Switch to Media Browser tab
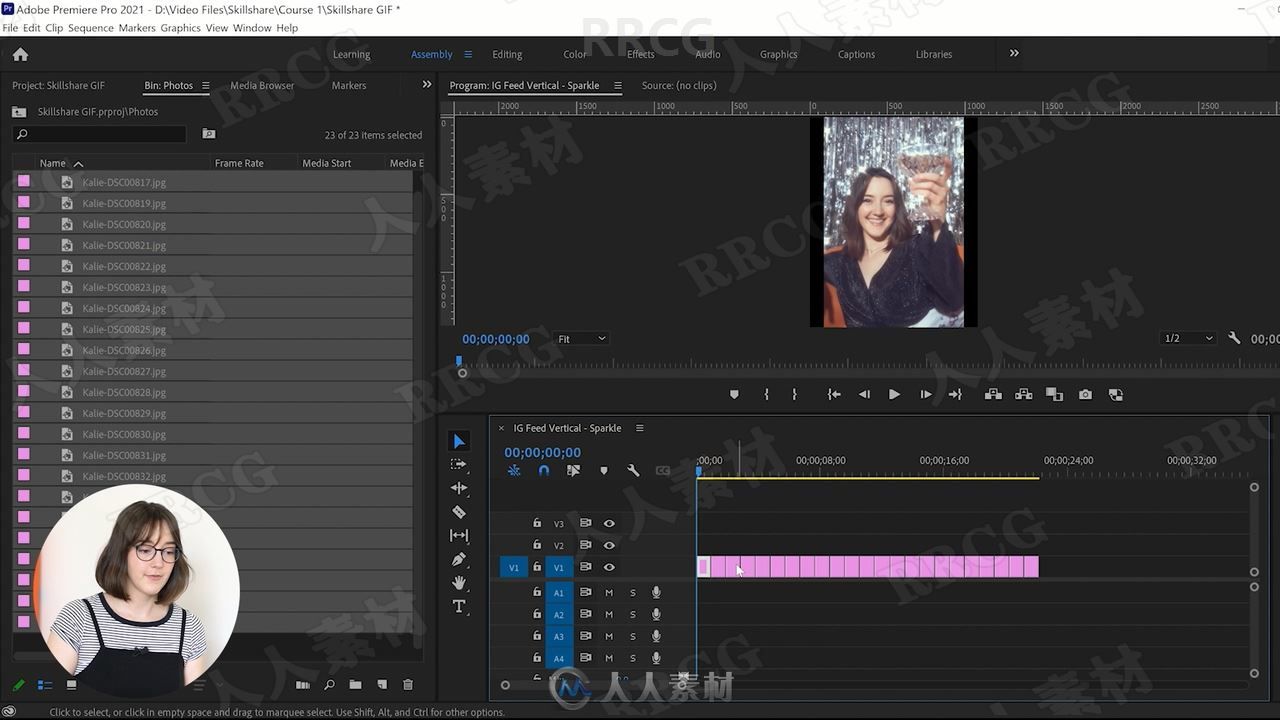The width and height of the screenshot is (1280, 720). point(262,85)
